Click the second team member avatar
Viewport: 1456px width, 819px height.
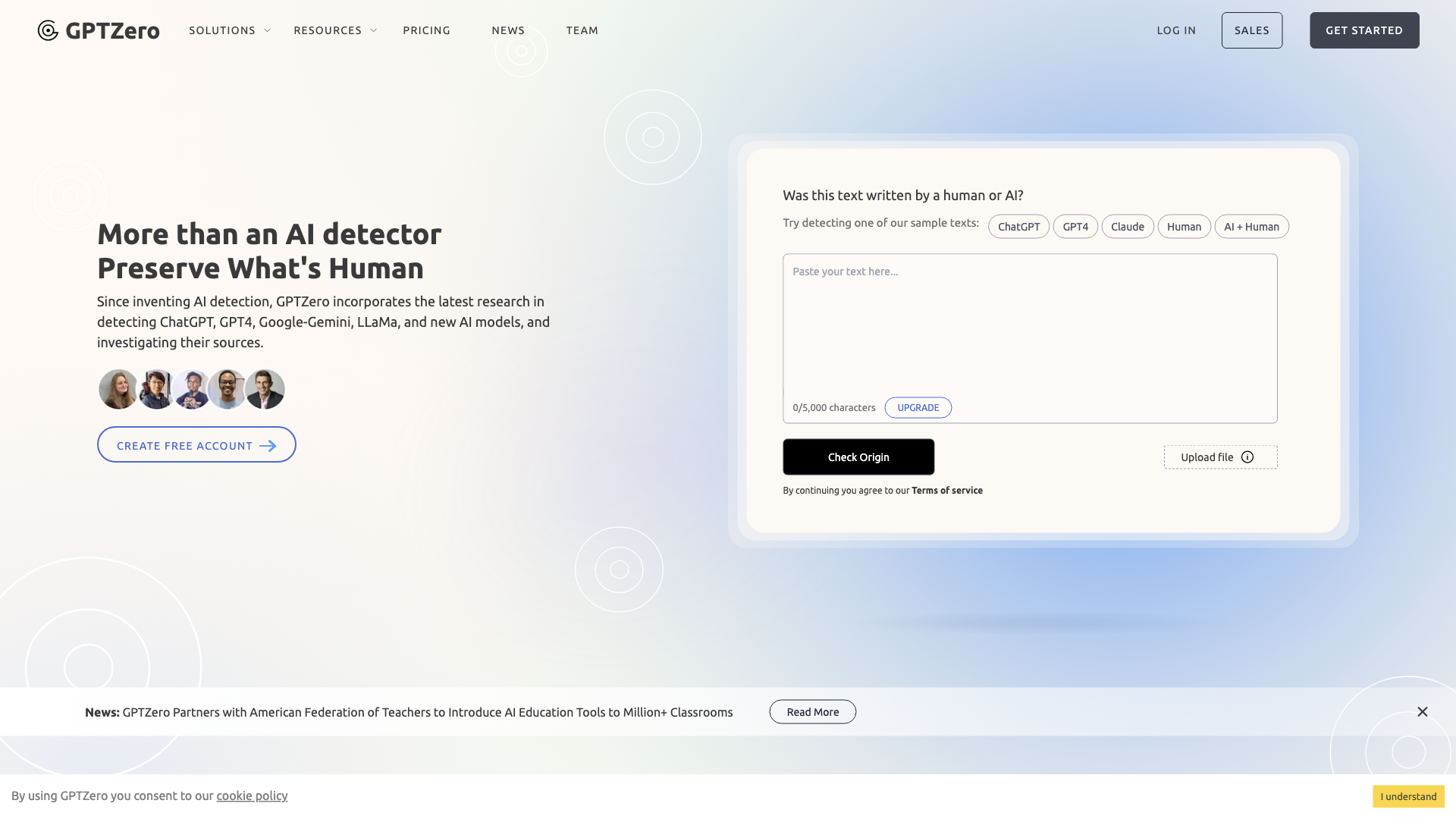coord(155,389)
